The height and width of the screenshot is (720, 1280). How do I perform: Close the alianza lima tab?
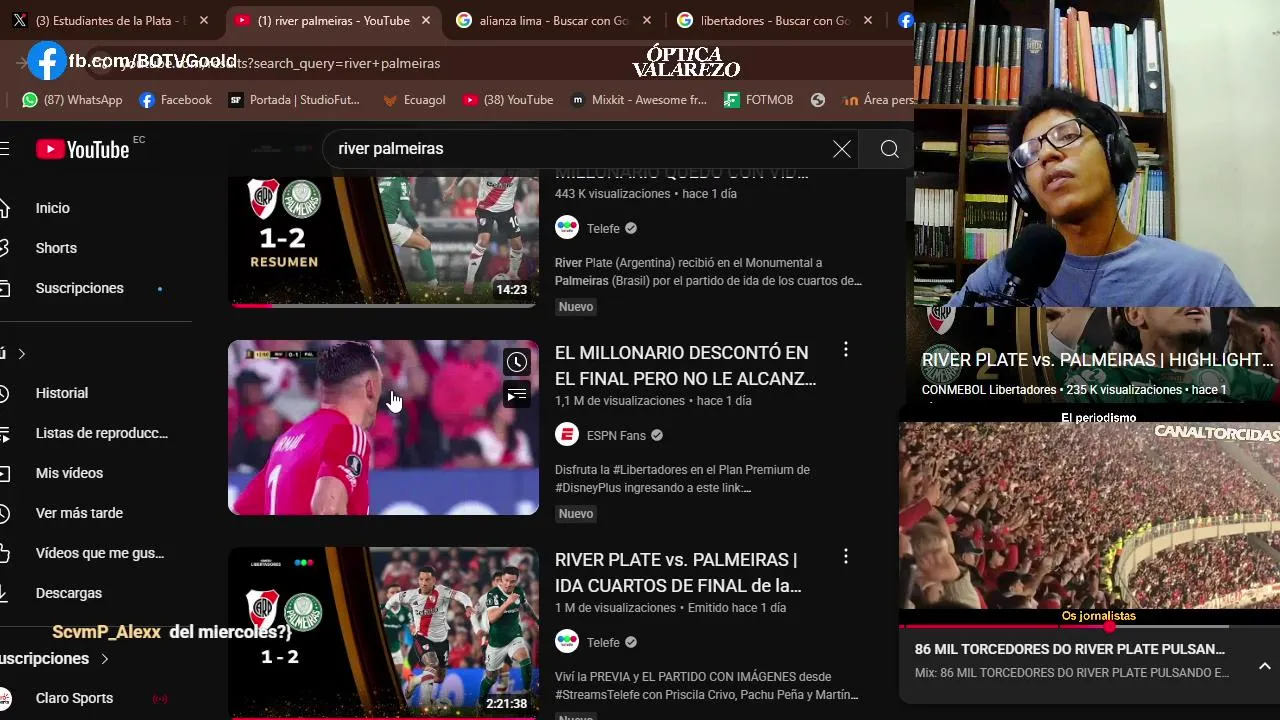(647, 20)
